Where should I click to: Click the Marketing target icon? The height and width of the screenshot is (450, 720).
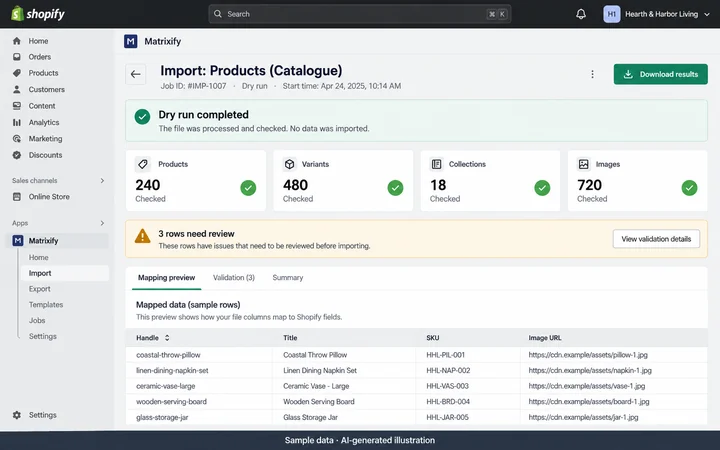(17, 139)
